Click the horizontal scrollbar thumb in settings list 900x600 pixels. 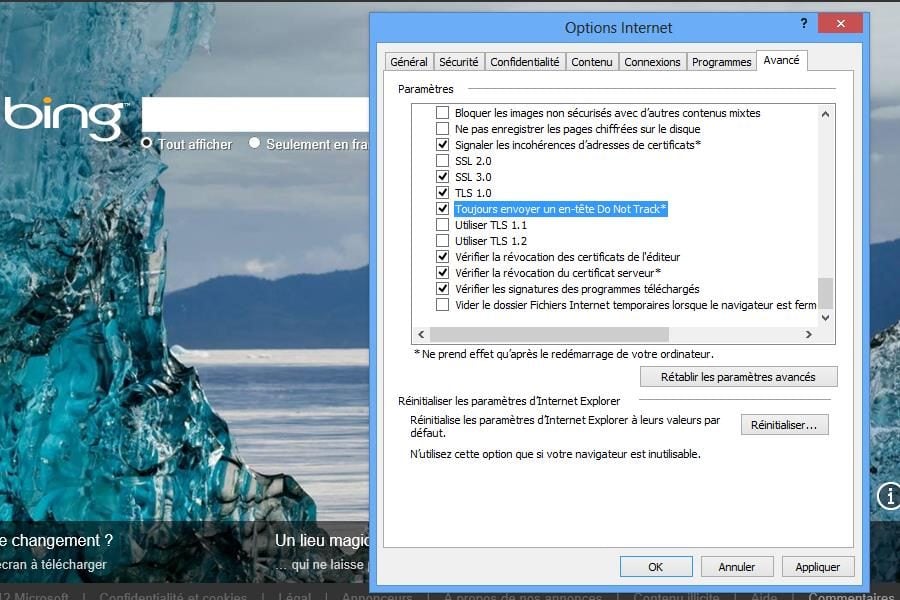[x=549, y=334]
